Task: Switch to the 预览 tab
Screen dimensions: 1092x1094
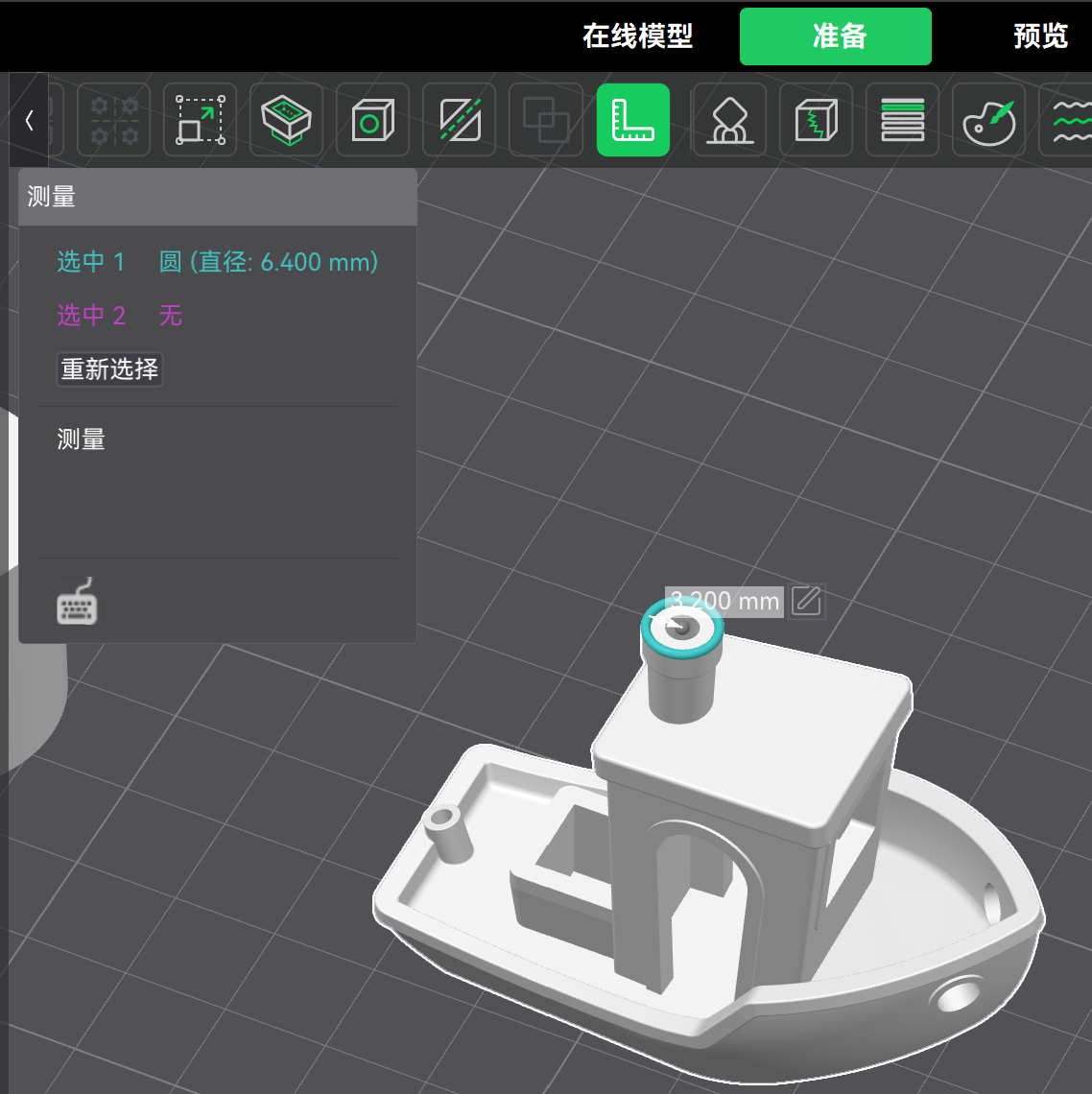Action: click(x=1040, y=36)
